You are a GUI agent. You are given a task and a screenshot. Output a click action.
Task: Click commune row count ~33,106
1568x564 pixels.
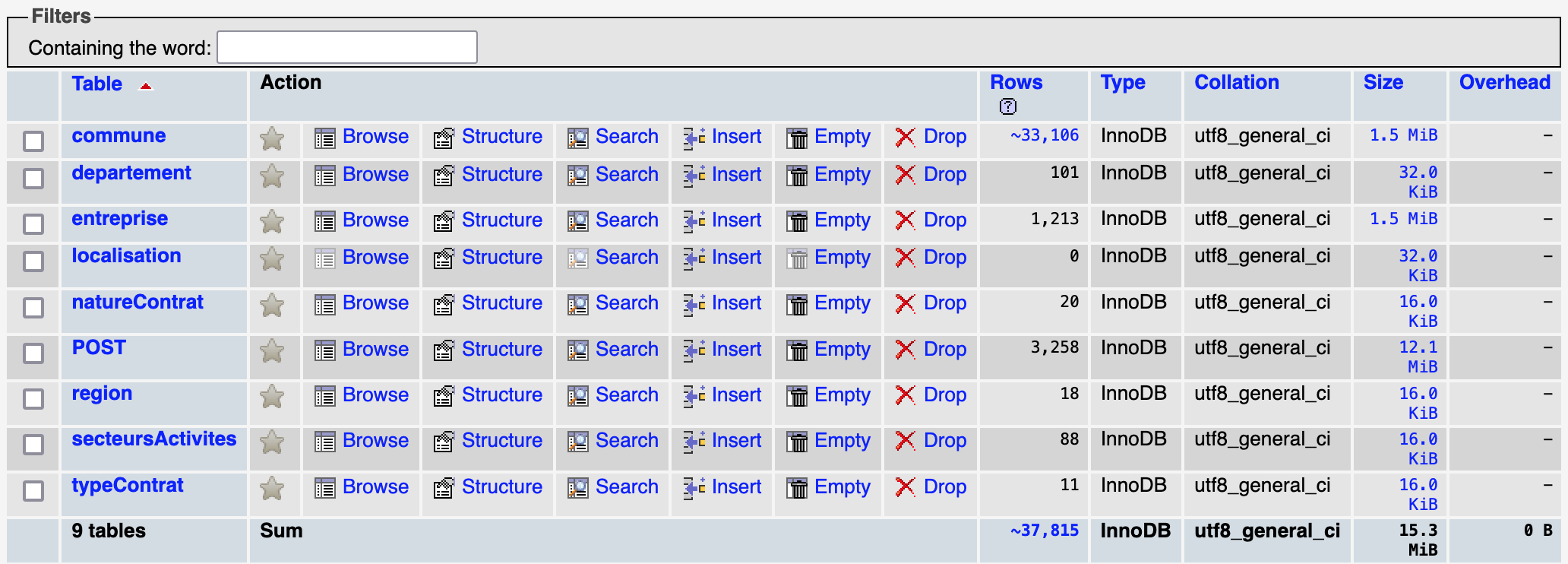[x=1045, y=135]
